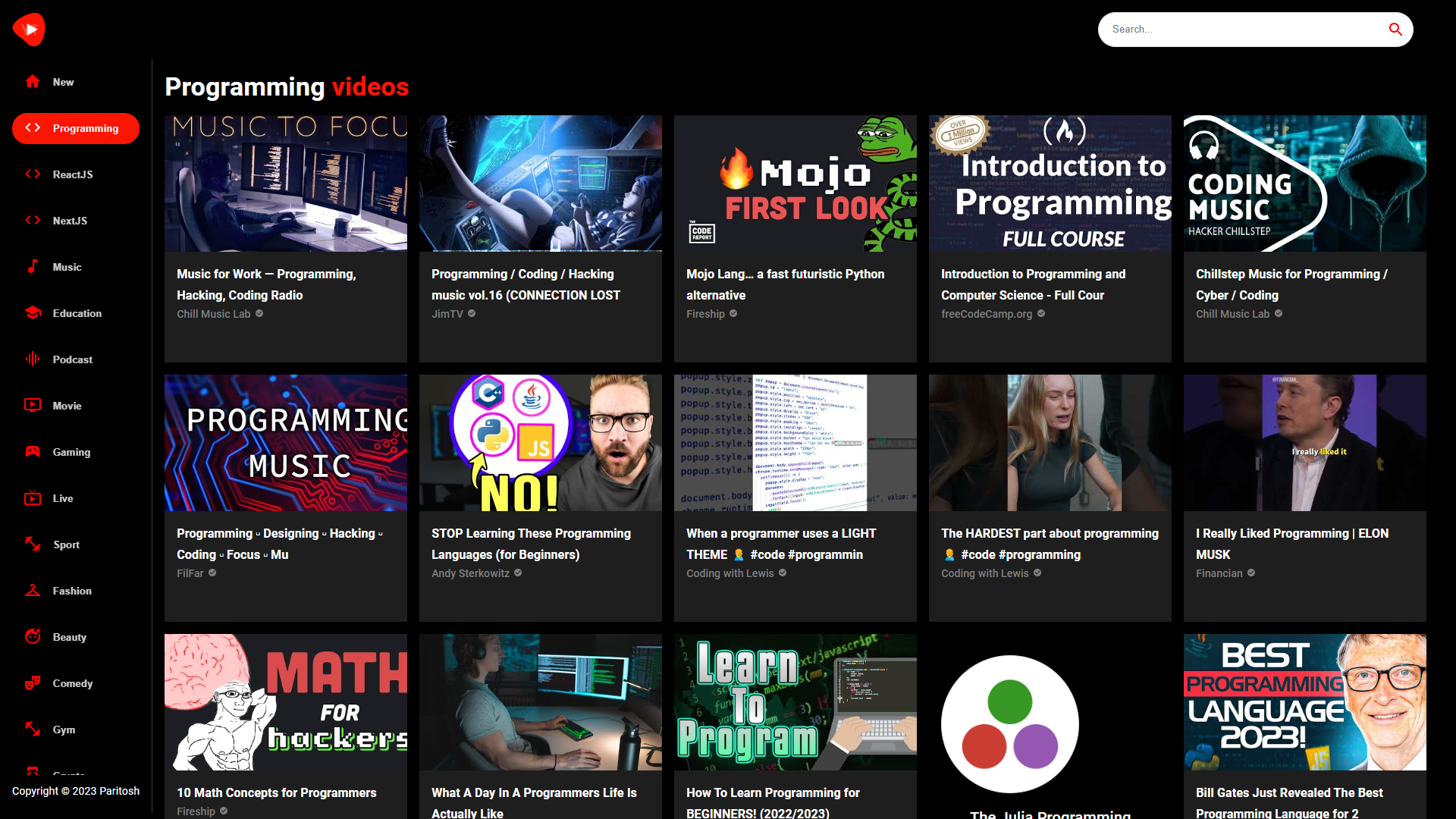Open the Fireship channel under Mojo video
Screen dimensions: 1456x819
[x=705, y=314]
